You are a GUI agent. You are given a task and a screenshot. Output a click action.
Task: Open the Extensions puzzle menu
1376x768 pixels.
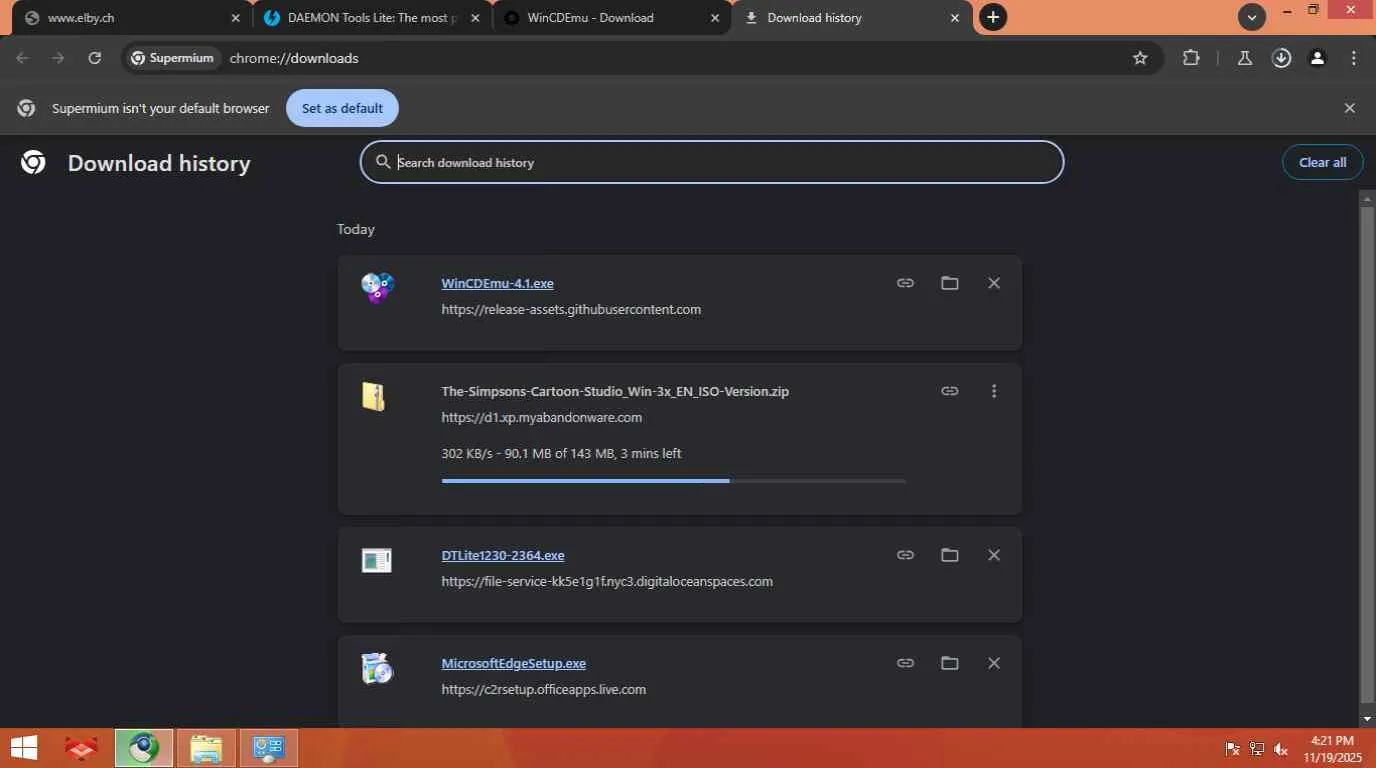pyautogui.click(x=1191, y=58)
